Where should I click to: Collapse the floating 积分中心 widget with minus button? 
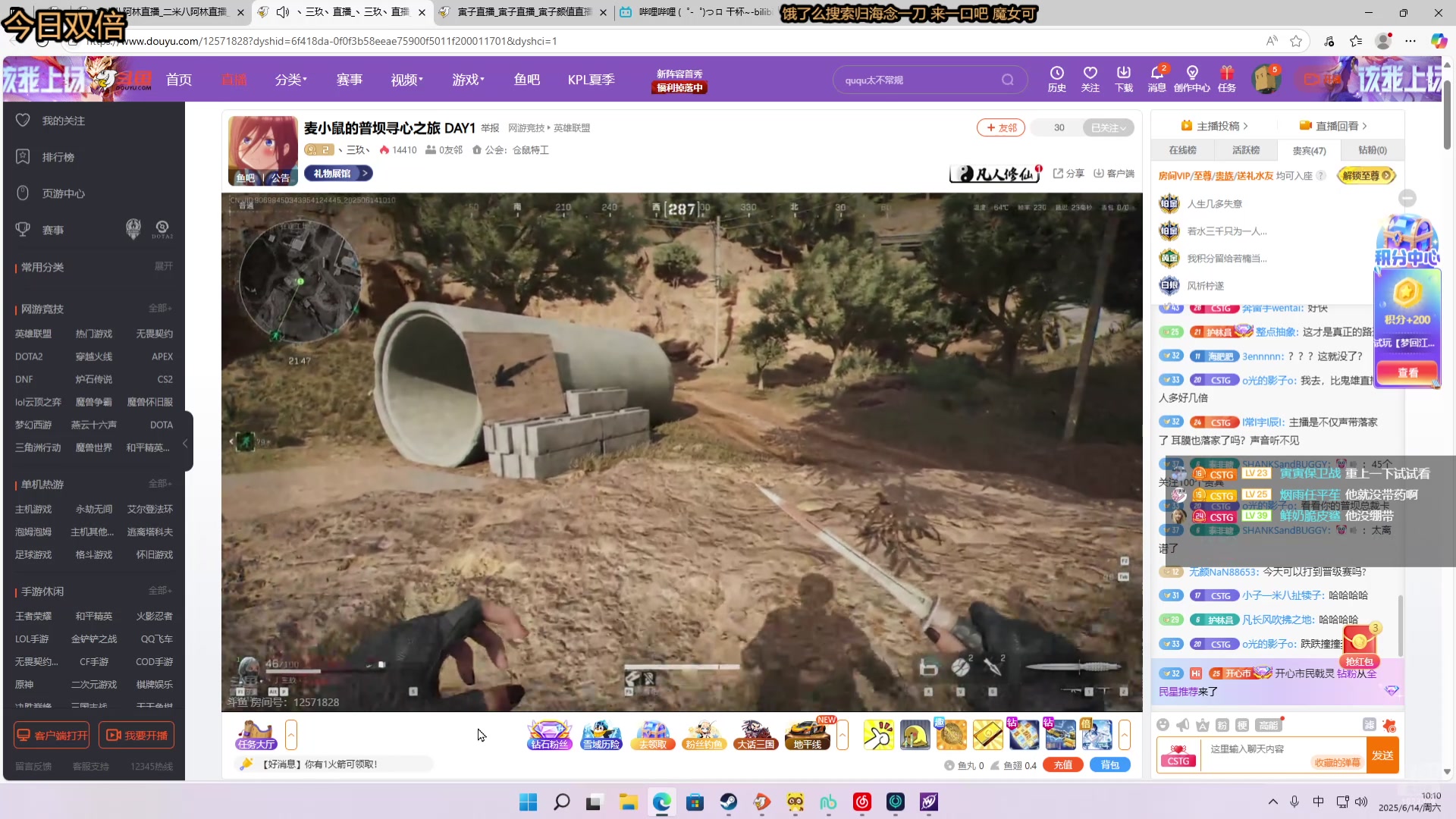(1407, 198)
